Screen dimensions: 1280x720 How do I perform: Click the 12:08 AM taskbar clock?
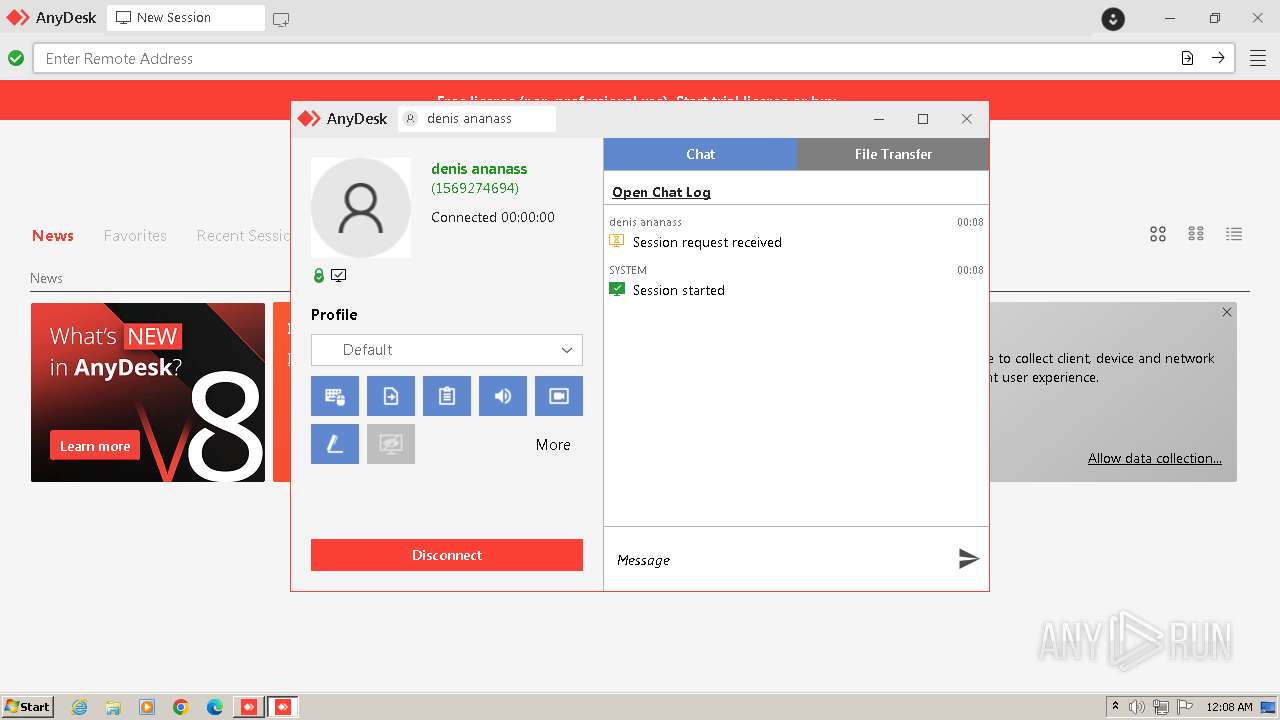pos(1230,707)
